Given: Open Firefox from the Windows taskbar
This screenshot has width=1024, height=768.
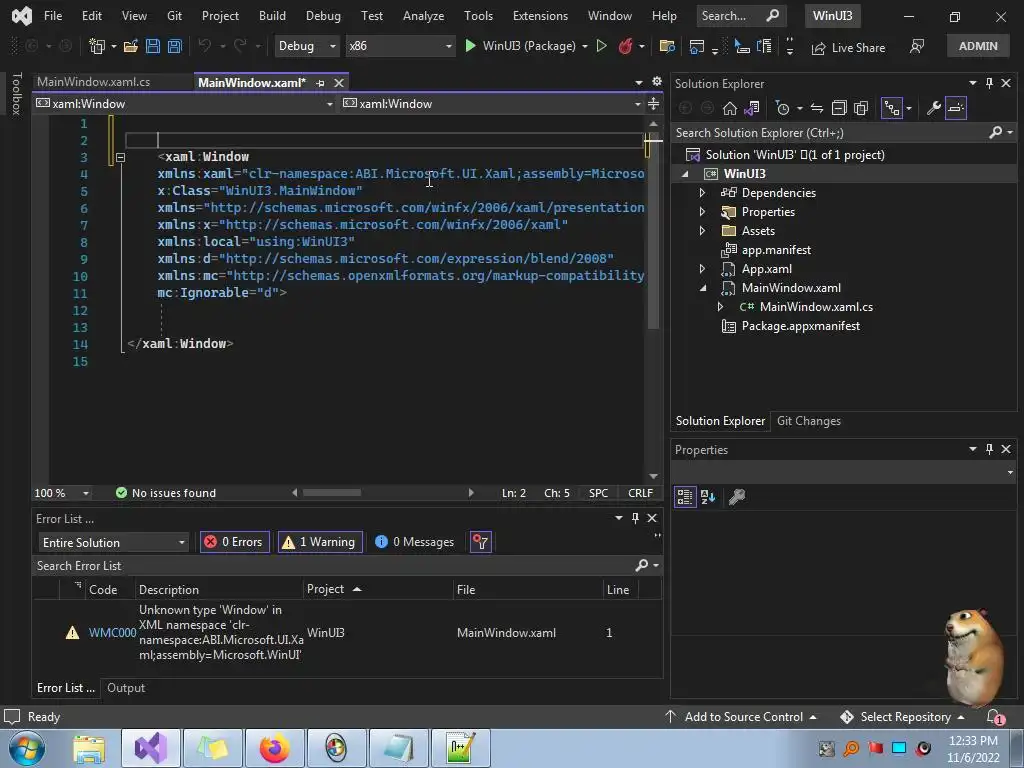Looking at the screenshot, I should (x=274, y=748).
